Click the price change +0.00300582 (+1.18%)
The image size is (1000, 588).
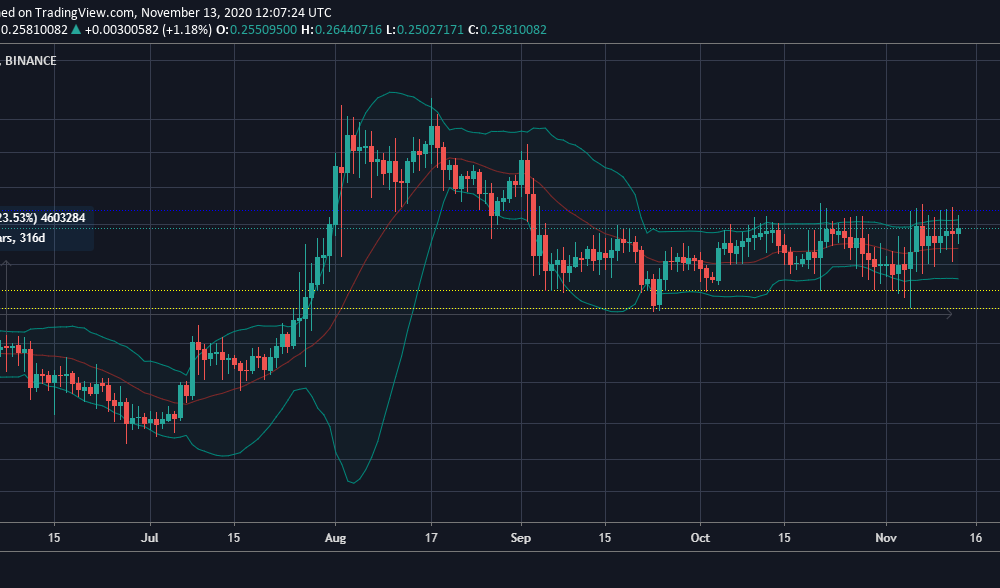coord(148,29)
